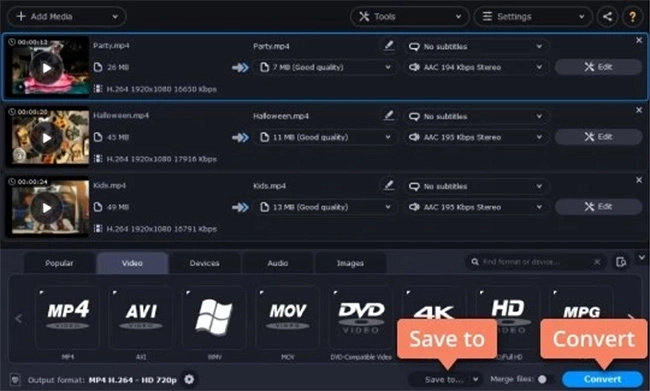Click Kids.mp4 conversion arrows icon
The image size is (650, 391).
pos(240,207)
